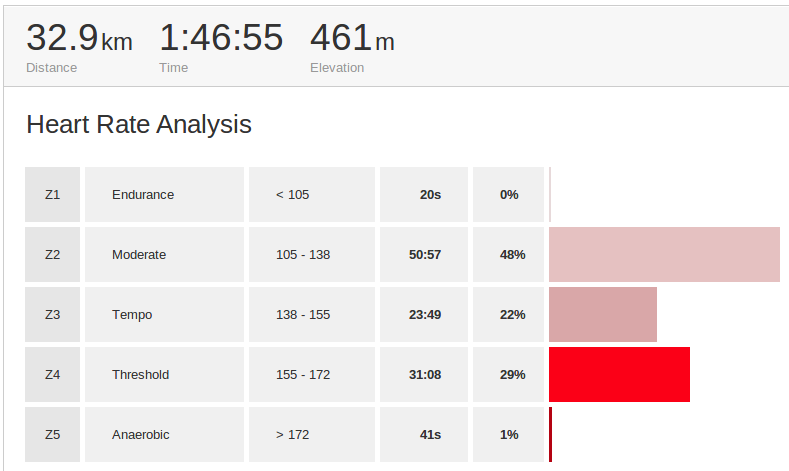Select the 1:46:55 time stat
This screenshot has height=471, width=789.
pyautogui.click(x=221, y=40)
